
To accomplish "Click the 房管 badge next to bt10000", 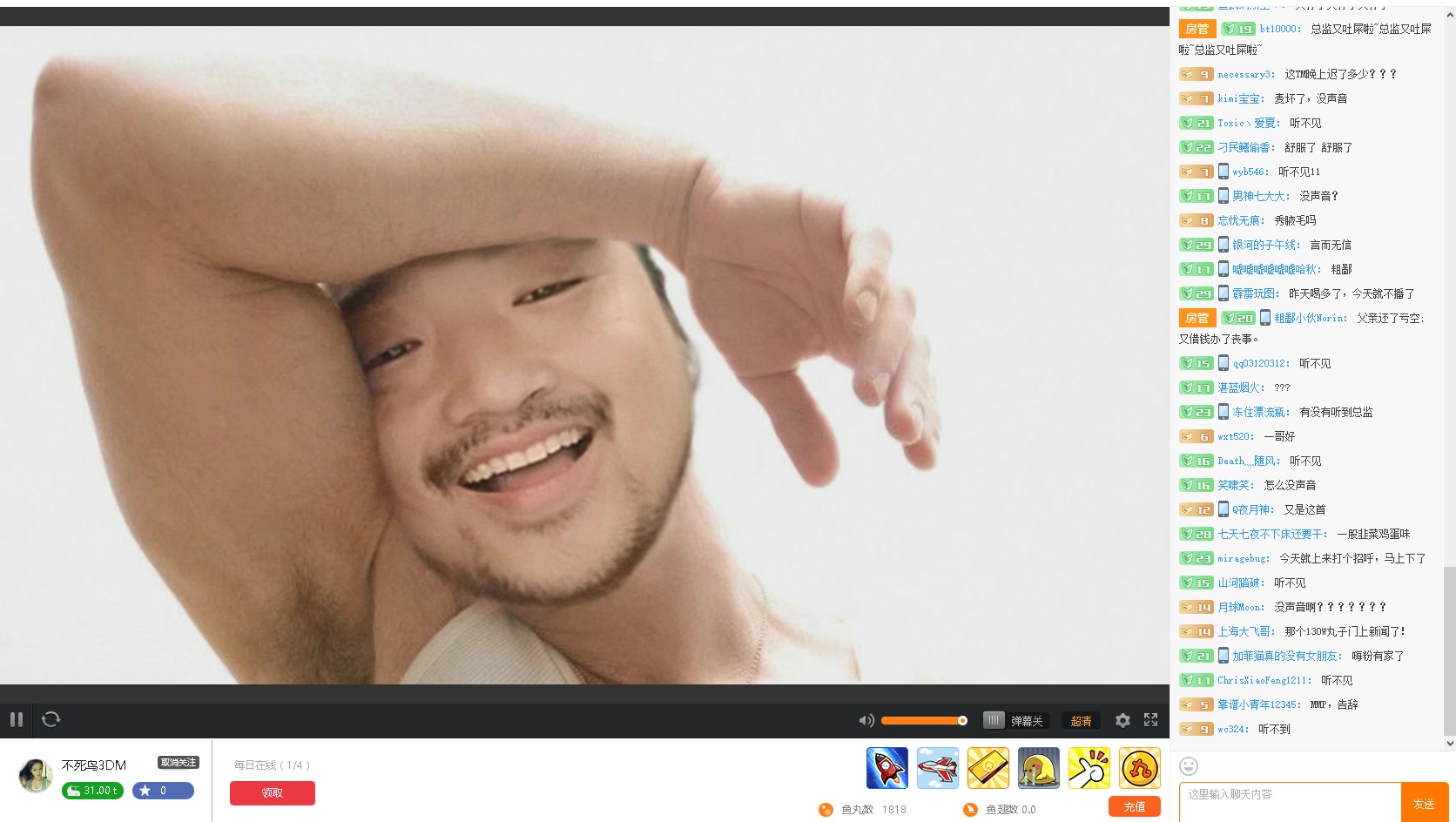I will point(1196,29).
